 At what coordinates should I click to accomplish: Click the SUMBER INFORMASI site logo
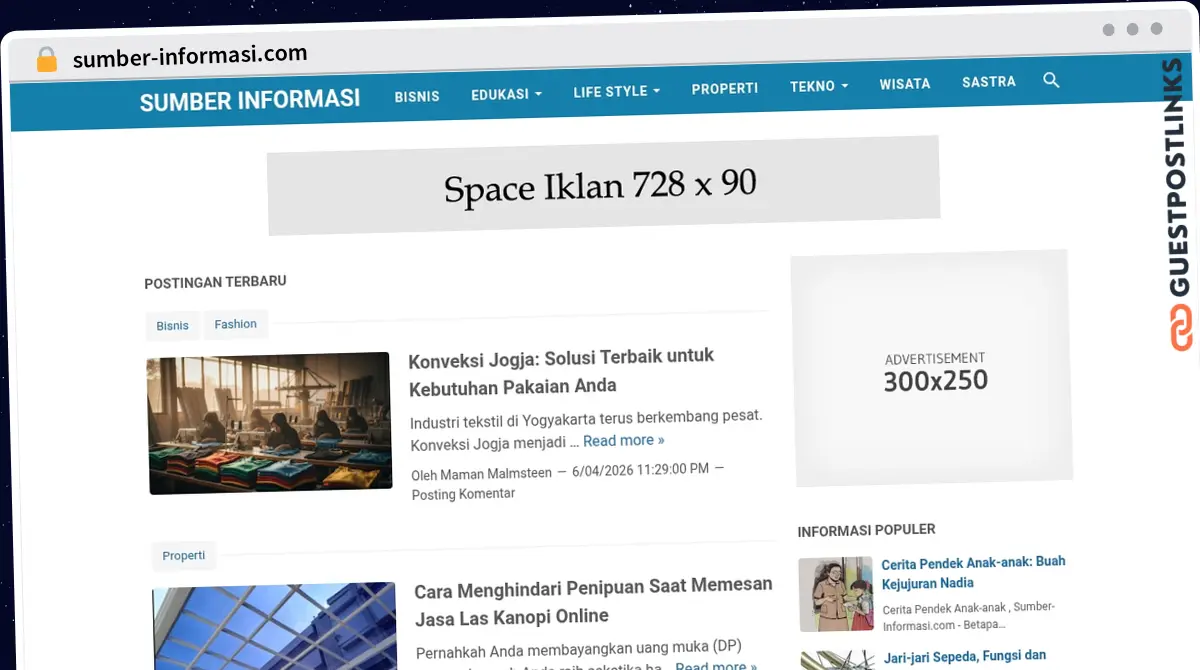coord(250,100)
